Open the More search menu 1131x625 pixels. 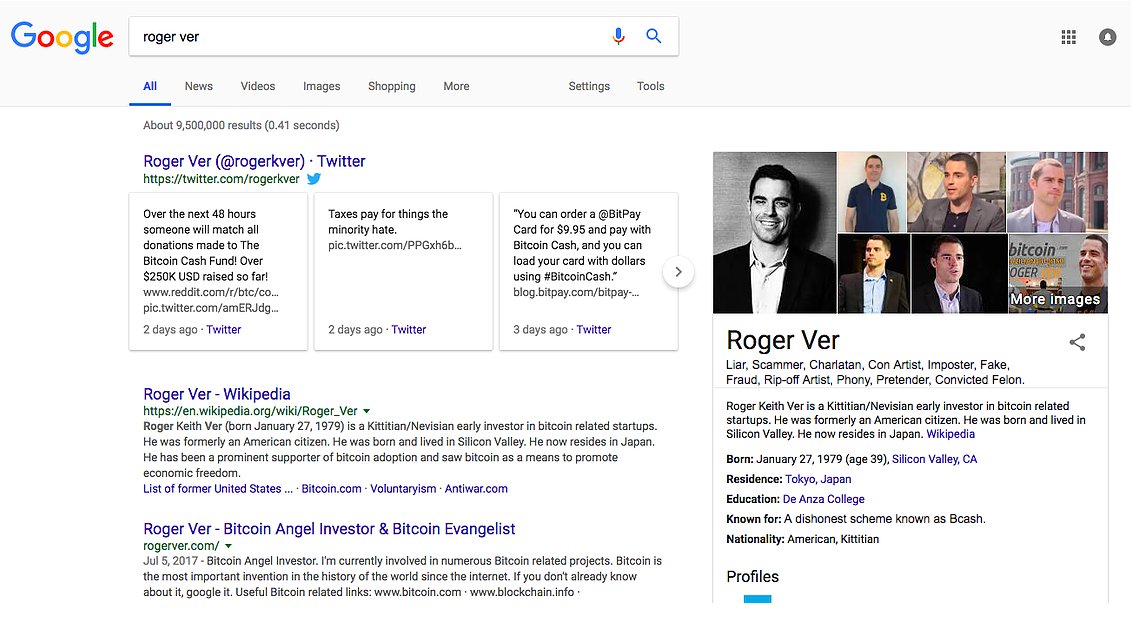click(456, 86)
